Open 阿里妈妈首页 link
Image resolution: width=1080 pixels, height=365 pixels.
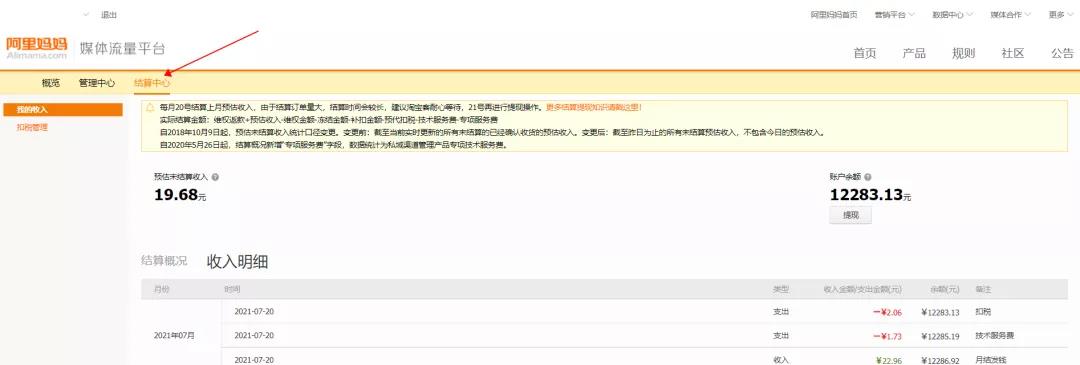coord(833,14)
